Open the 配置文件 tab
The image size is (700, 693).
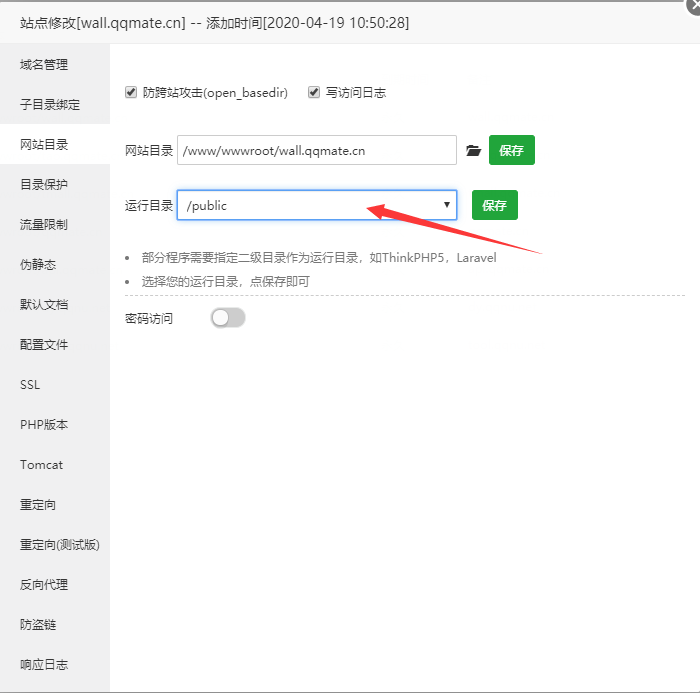click(x=44, y=345)
